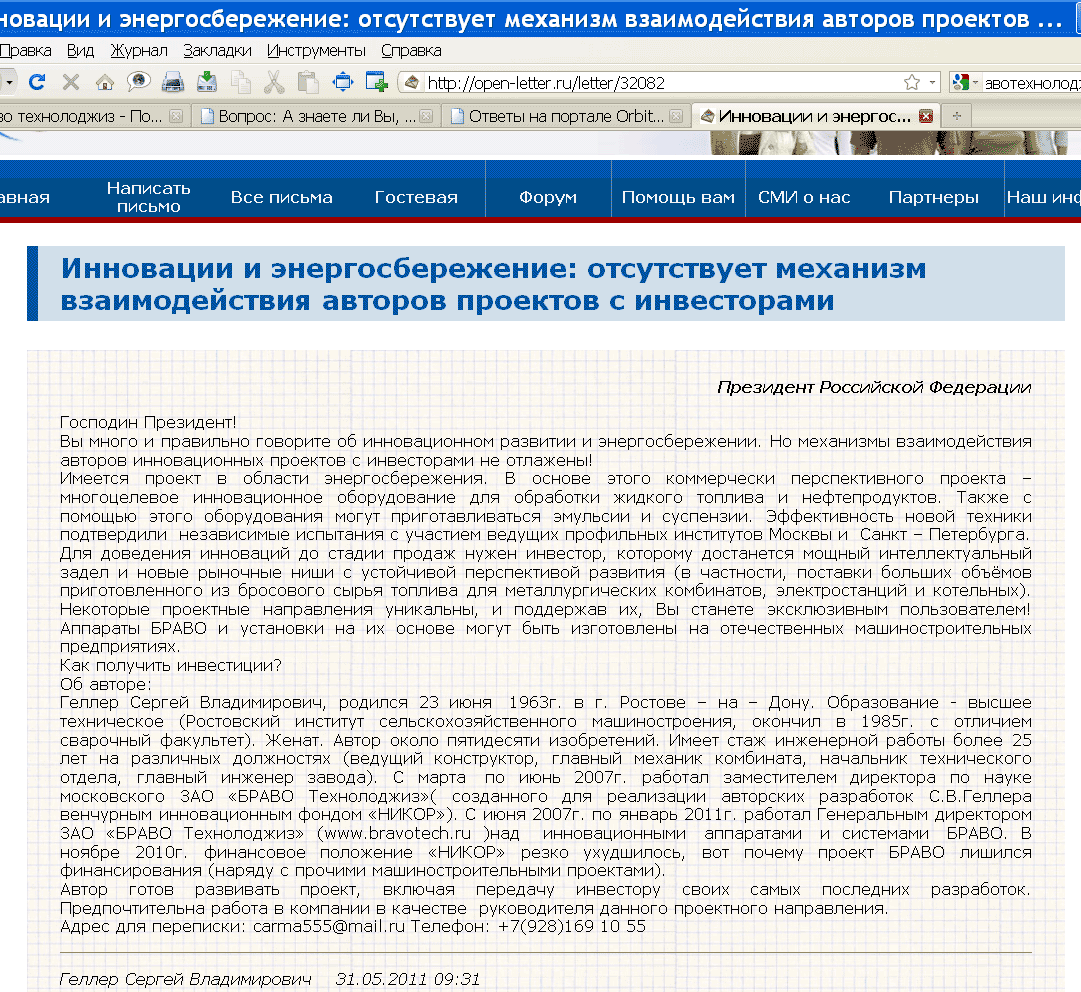The width and height of the screenshot is (1081, 992).
Task: Click the speech-bubble globe toolbar icon
Action: pos(139,82)
